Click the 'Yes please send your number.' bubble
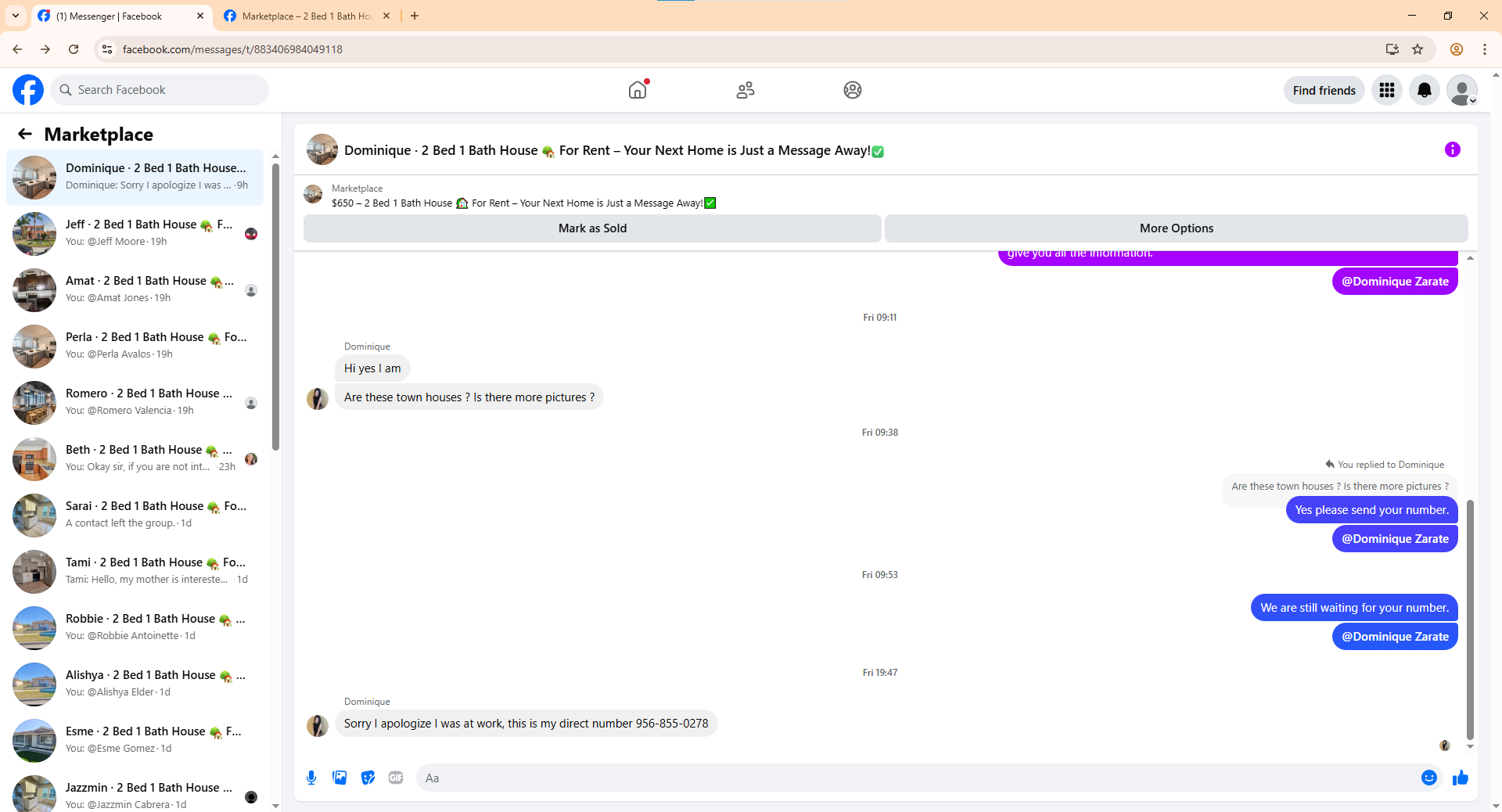1502x812 pixels. tap(1371, 510)
